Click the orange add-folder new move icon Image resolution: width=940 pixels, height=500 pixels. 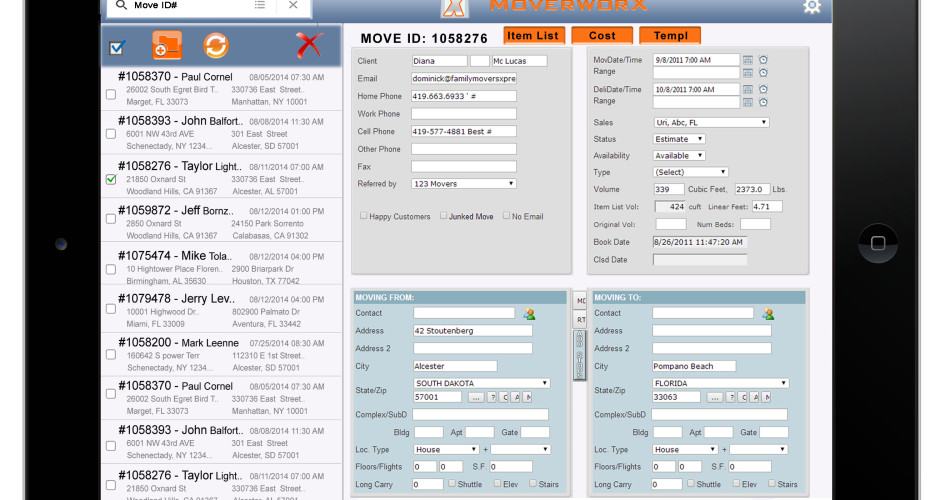point(167,45)
